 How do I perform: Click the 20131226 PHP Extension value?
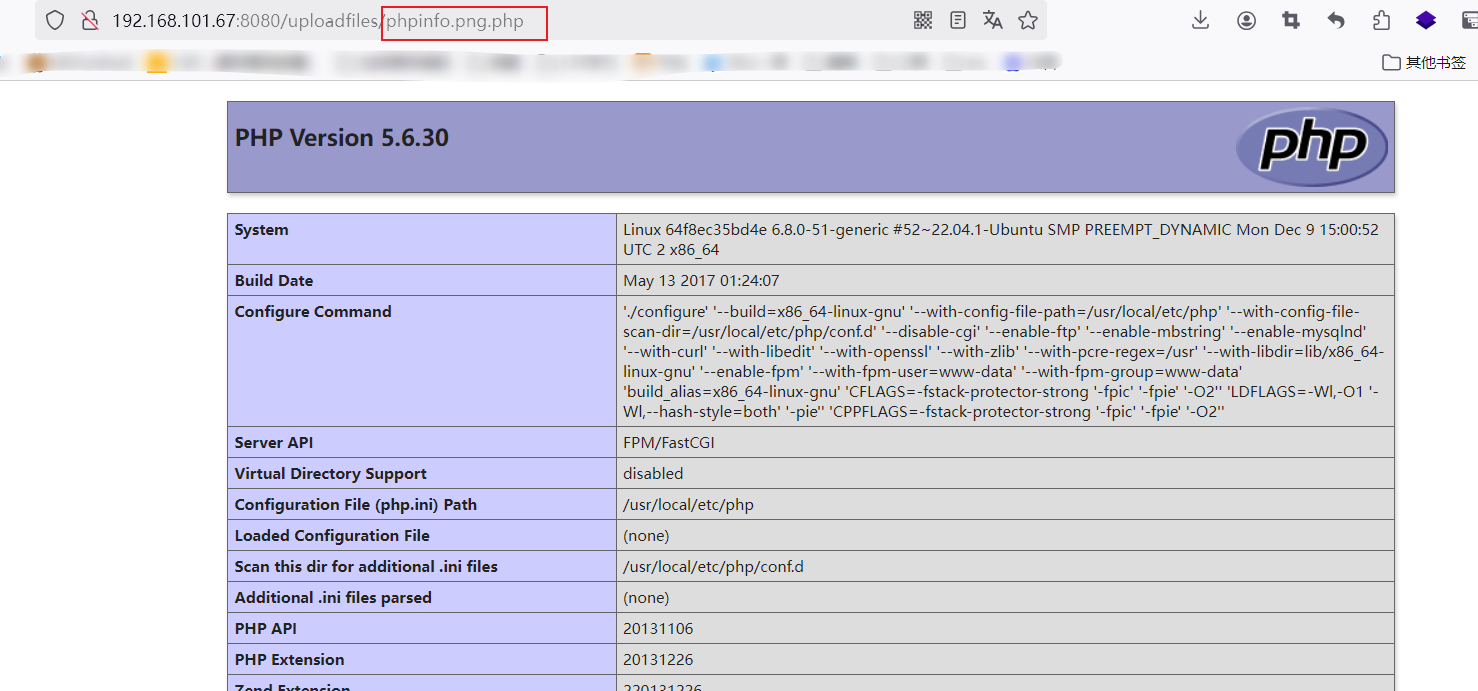point(658,660)
